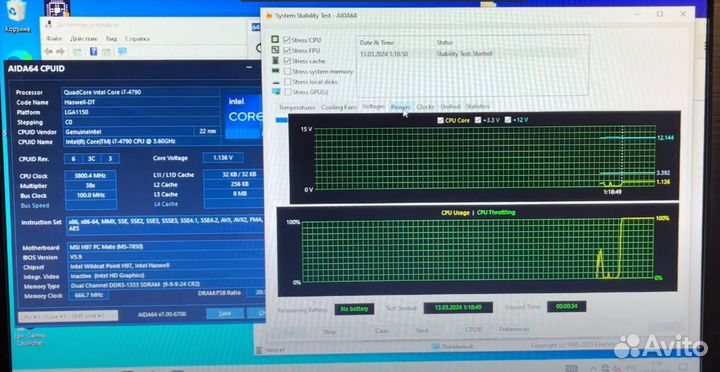This screenshot has height=372, width=720.
Task: Open the CPU #1 / Core #1 selector dropdown
Action: tap(68, 316)
